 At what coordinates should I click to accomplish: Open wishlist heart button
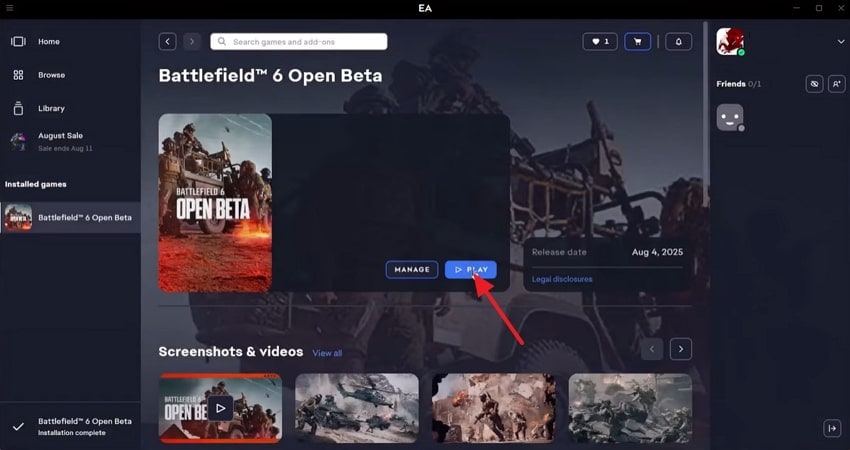pos(600,42)
